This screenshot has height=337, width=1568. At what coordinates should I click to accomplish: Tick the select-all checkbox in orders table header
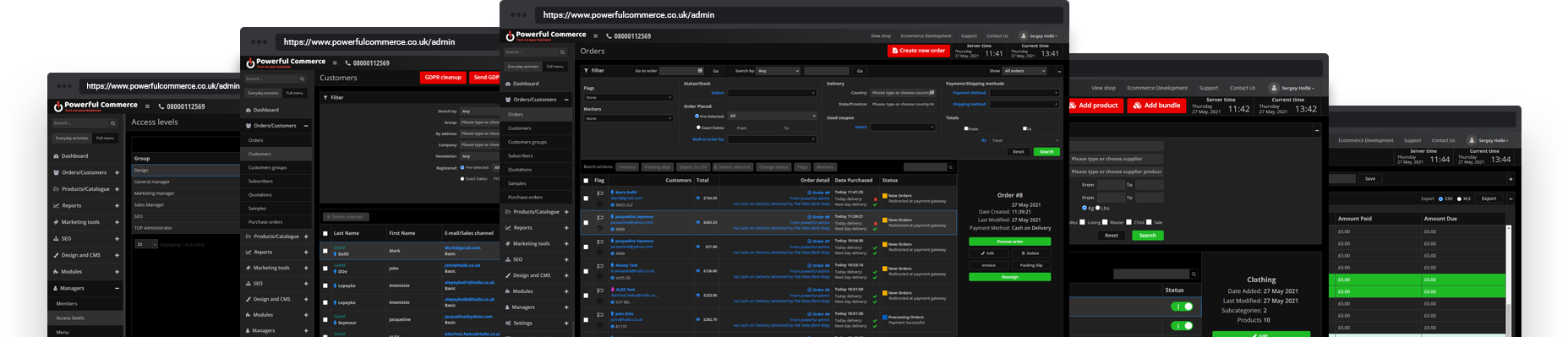click(586, 180)
